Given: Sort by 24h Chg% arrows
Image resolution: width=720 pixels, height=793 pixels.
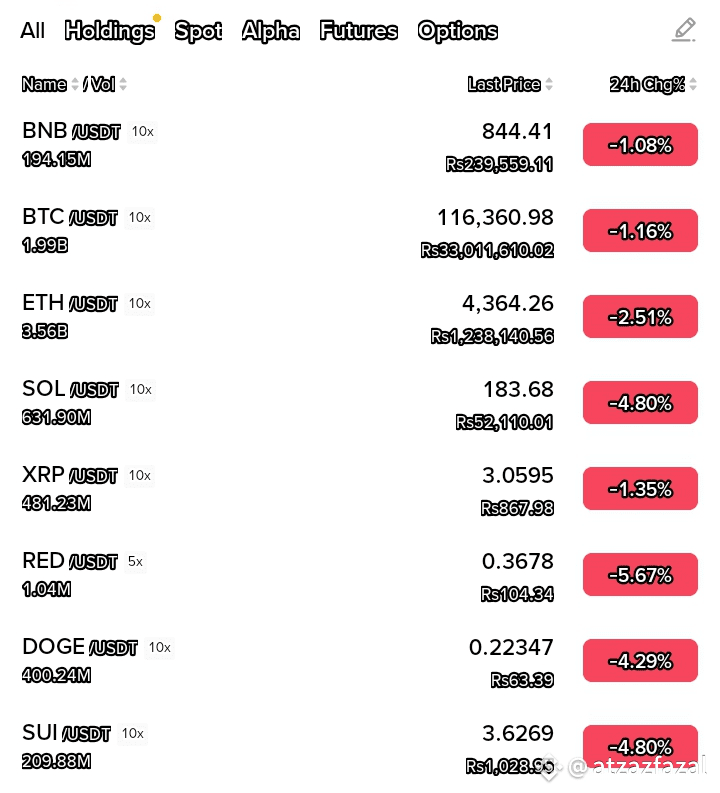Looking at the screenshot, I should 693,84.
